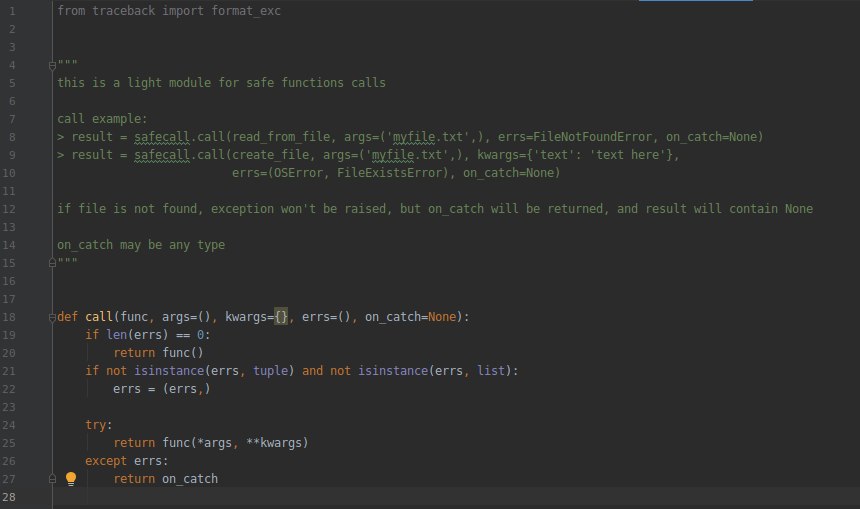Click 'on_catch=None)' at end of line 10
860x509 pixels.
pos(512,173)
